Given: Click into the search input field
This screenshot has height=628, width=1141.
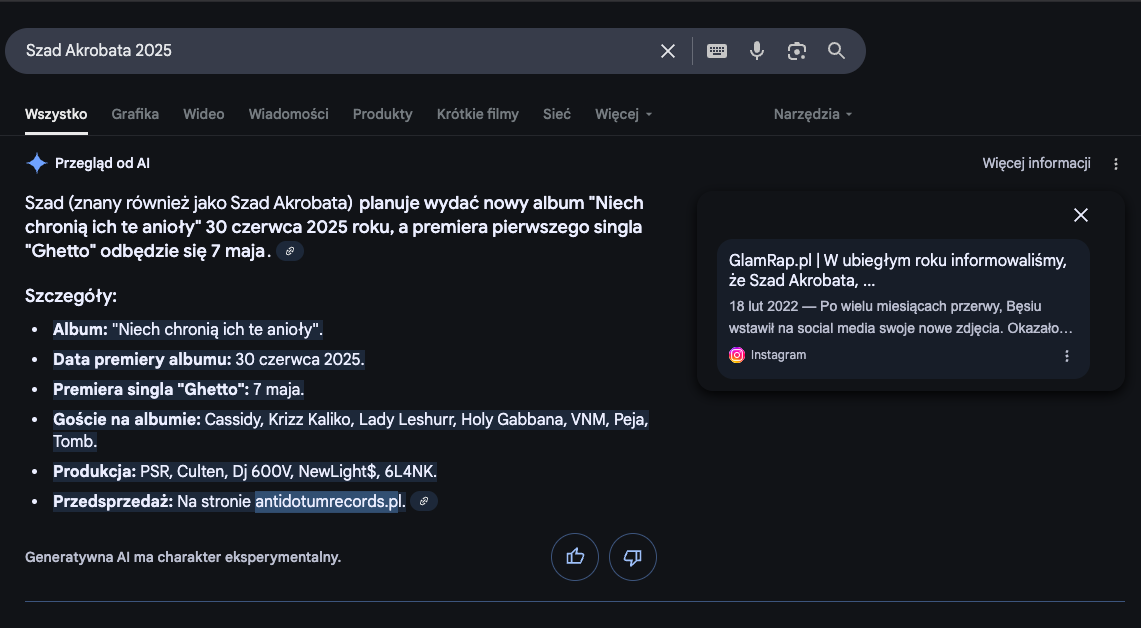Looking at the screenshot, I should 330,51.
